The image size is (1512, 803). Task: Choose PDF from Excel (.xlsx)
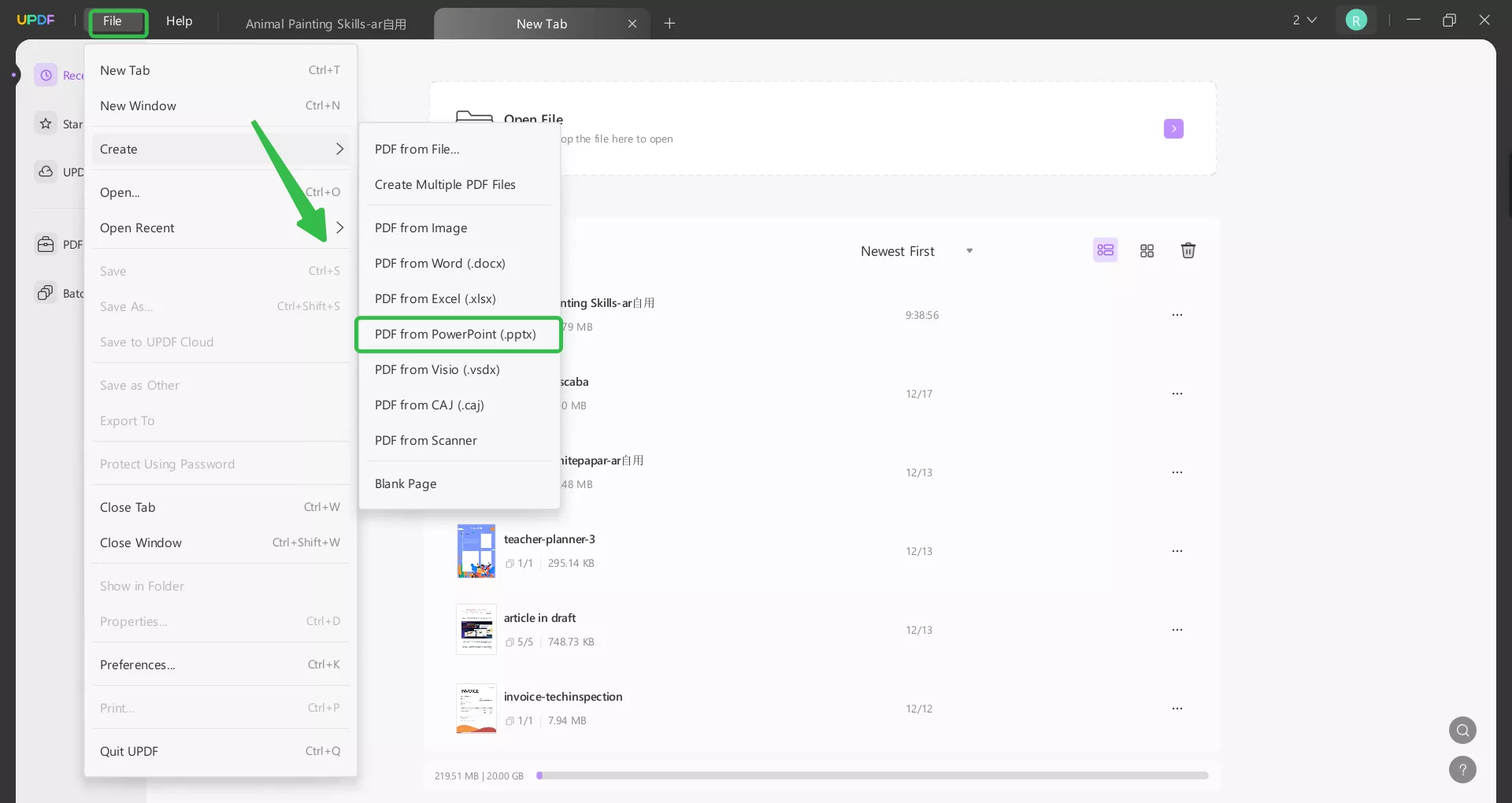pyautogui.click(x=459, y=298)
